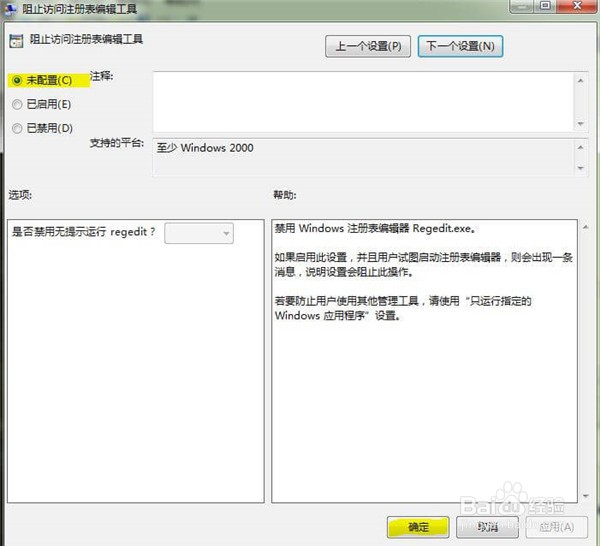Click the policy setting icon beside the heading
Screen dimensions: 600x546
[16, 41]
